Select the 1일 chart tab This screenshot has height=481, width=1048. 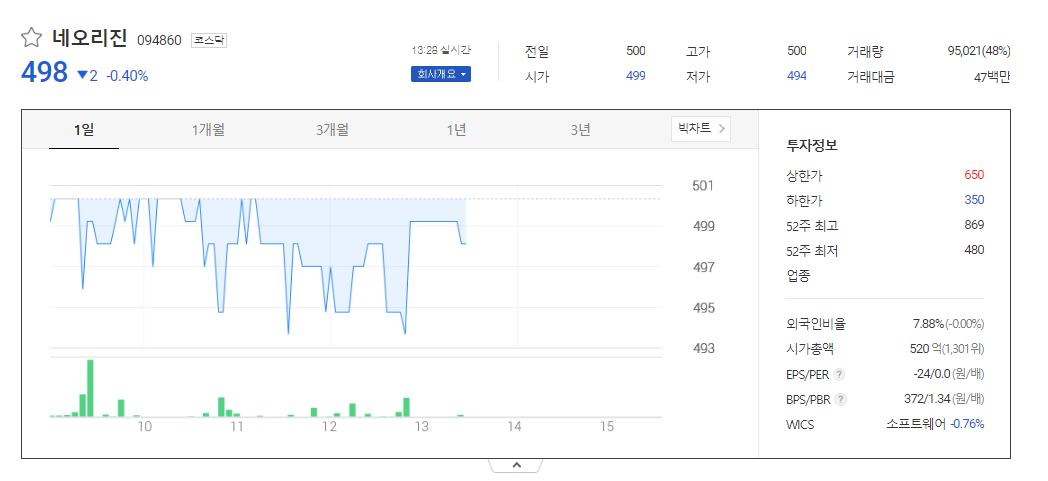pos(84,130)
